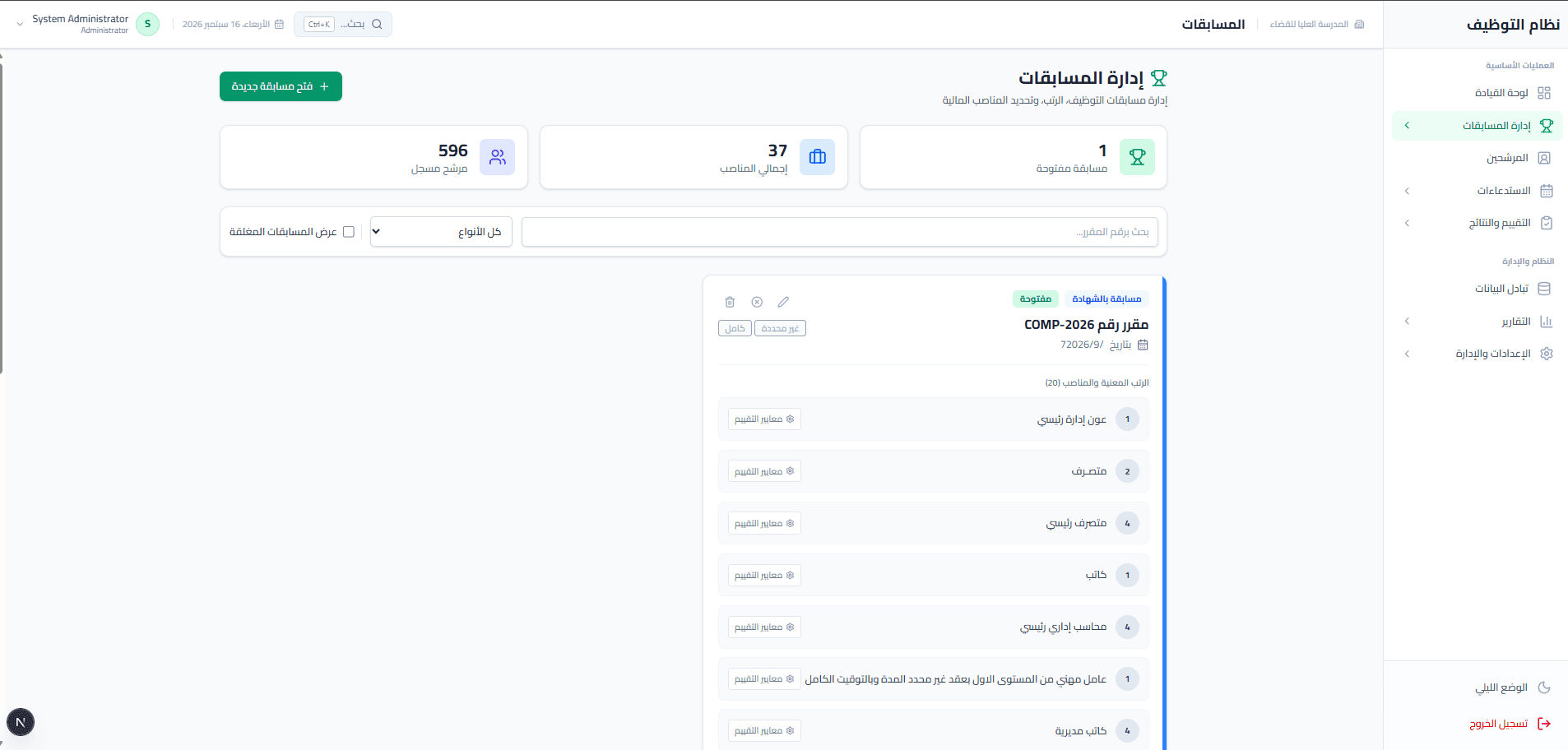Check عرض المسابقات المغلقة checkbox
The width and height of the screenshot is (1568, 750).
click(349, 232)
